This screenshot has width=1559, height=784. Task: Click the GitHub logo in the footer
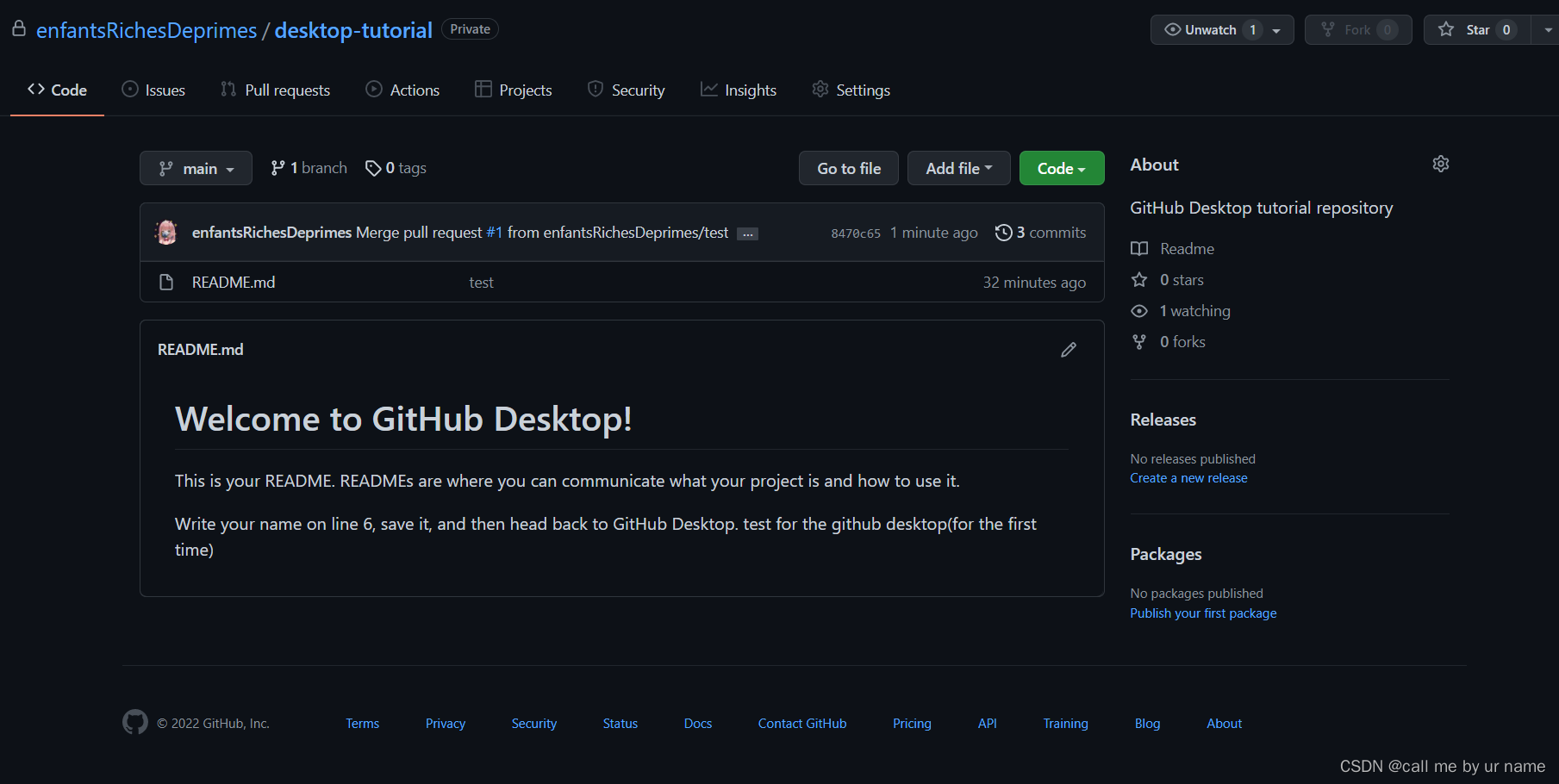point(135,722)
